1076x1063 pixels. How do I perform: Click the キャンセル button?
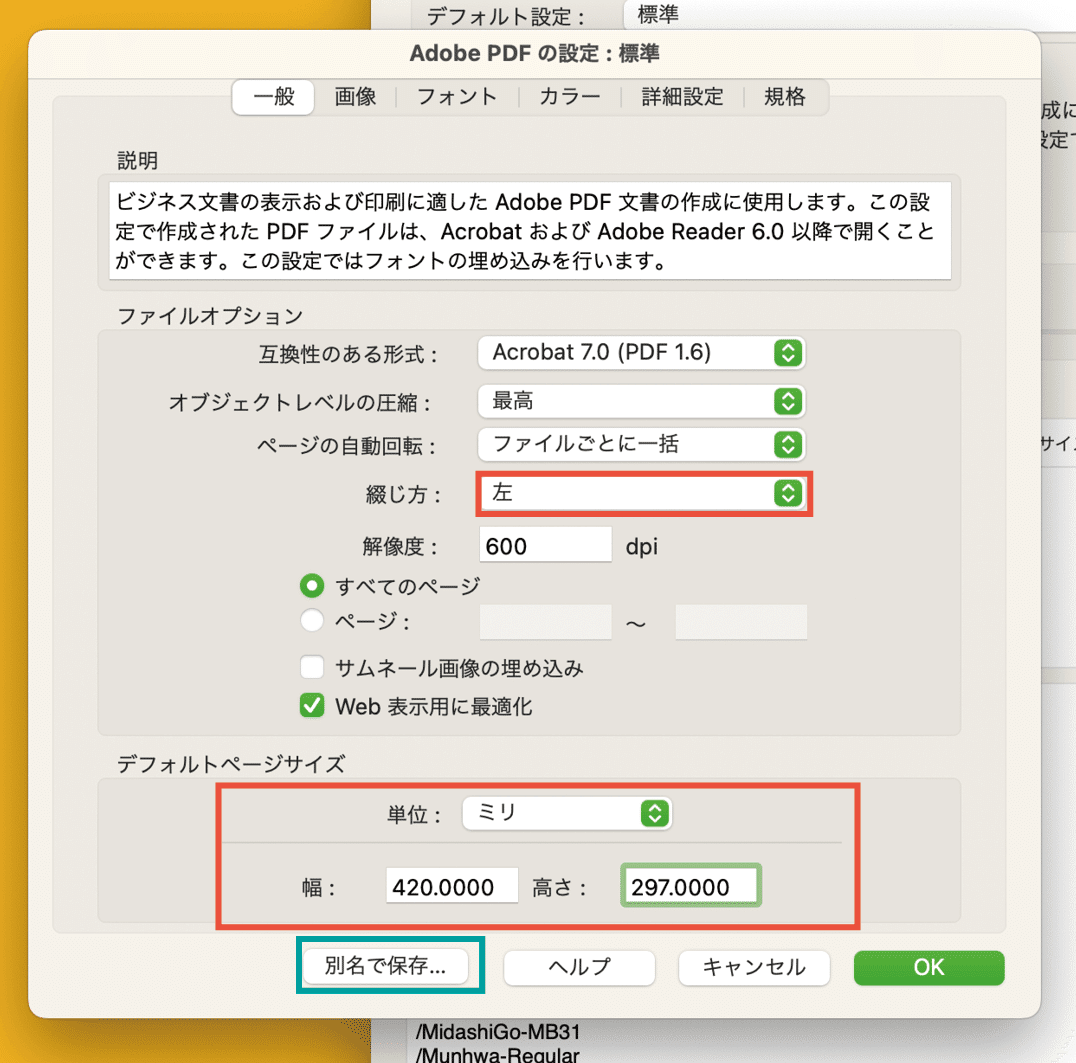pos(754,968)
